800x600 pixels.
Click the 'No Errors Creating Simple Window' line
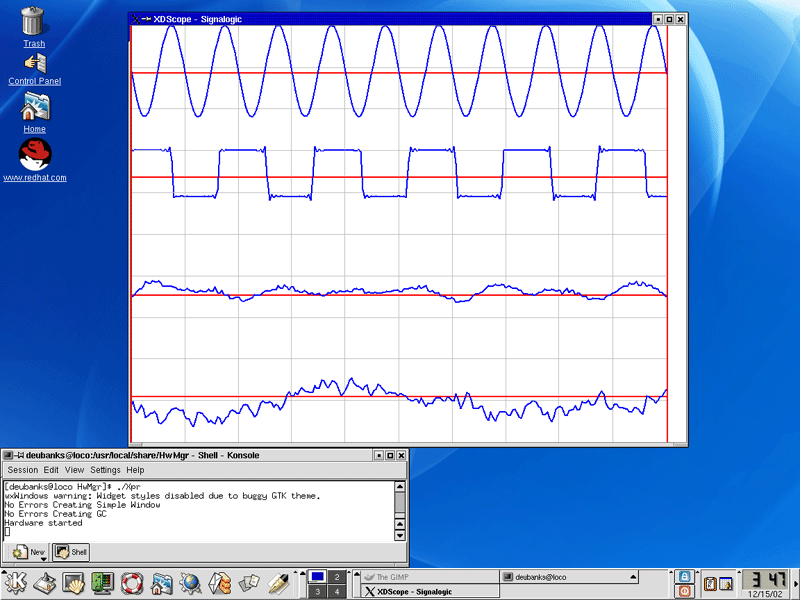(82, 505)
